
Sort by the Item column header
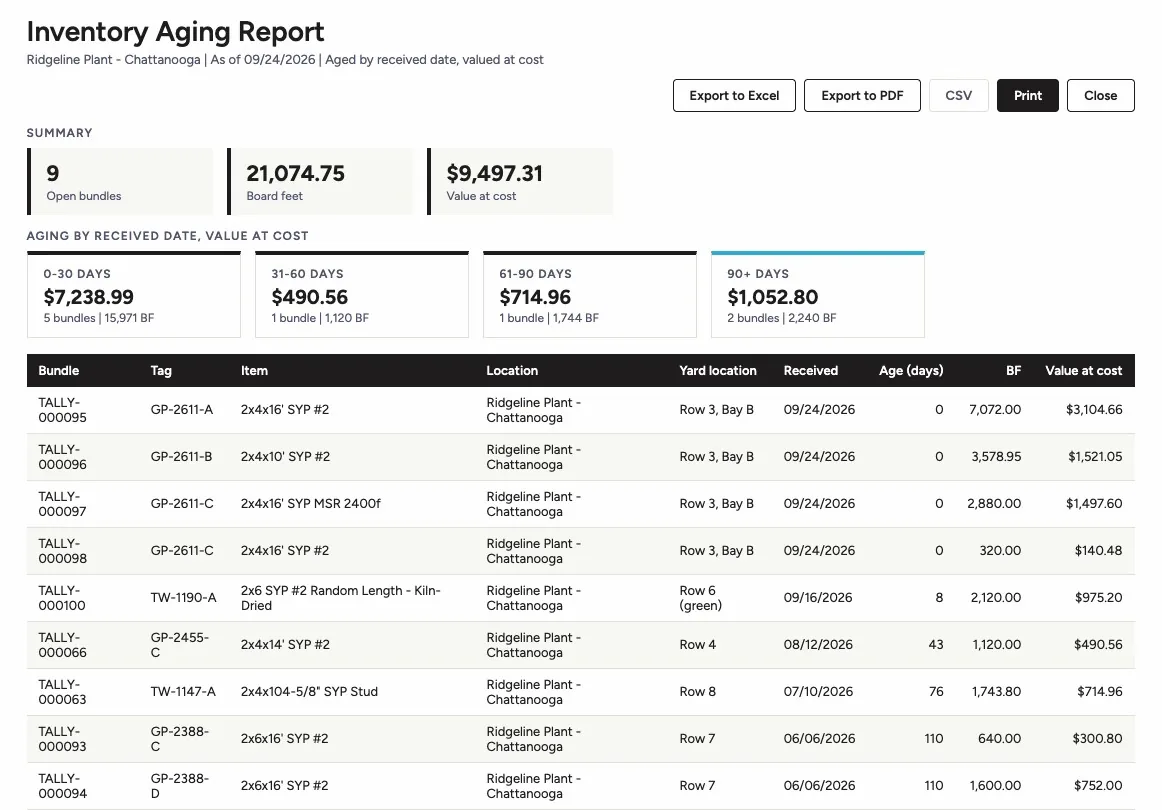[254, 371]
